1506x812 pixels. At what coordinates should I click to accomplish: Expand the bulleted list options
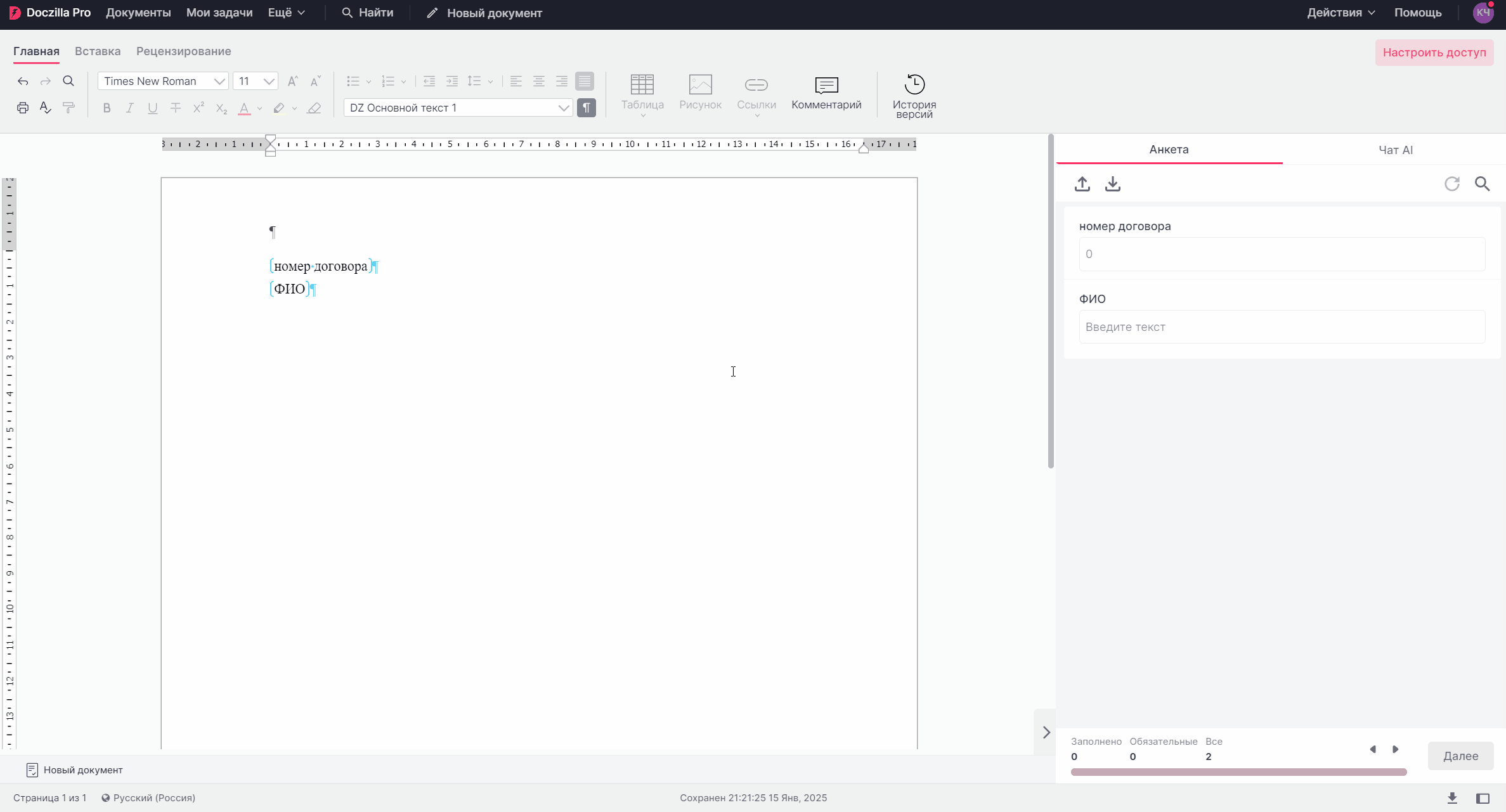[368, 82]
